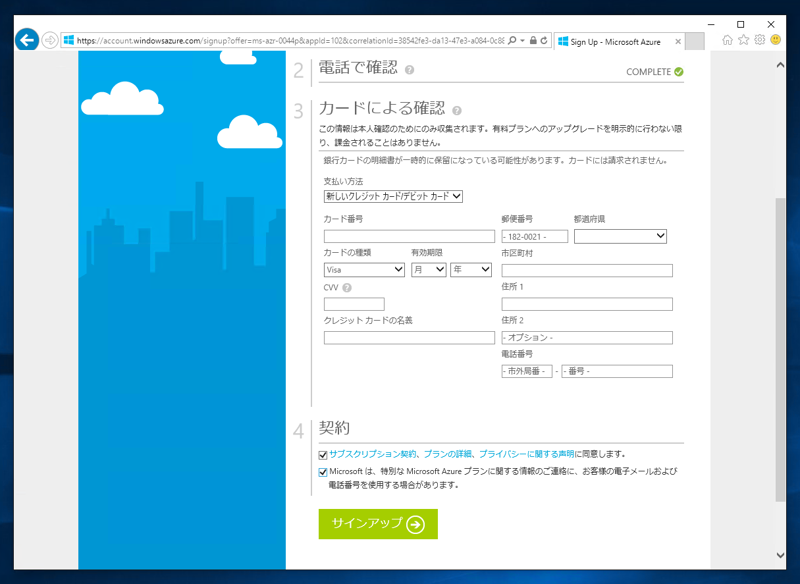Click the 契約 section heading
The width and height of the screenshot is (800, 584).
tap(334, 427)
